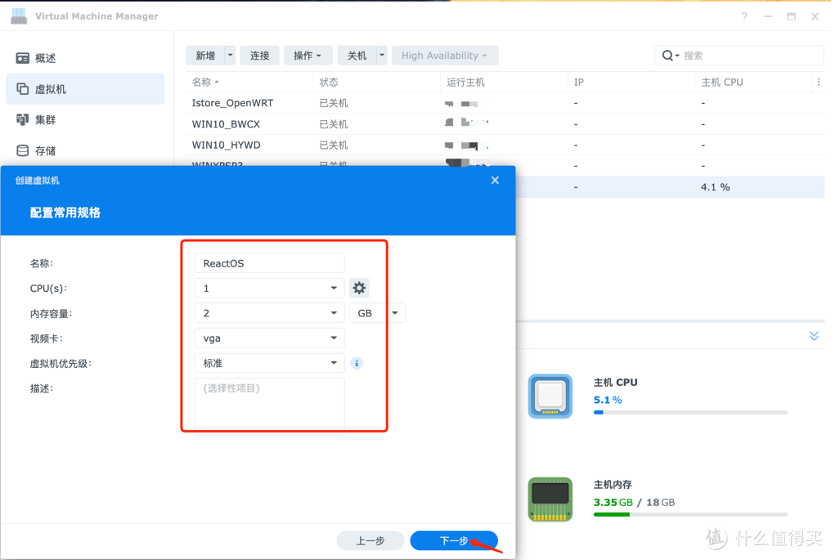This screenshot has height=560, width=832.
Task: Click the CPU settings gear icon
Action: point(359,288)
